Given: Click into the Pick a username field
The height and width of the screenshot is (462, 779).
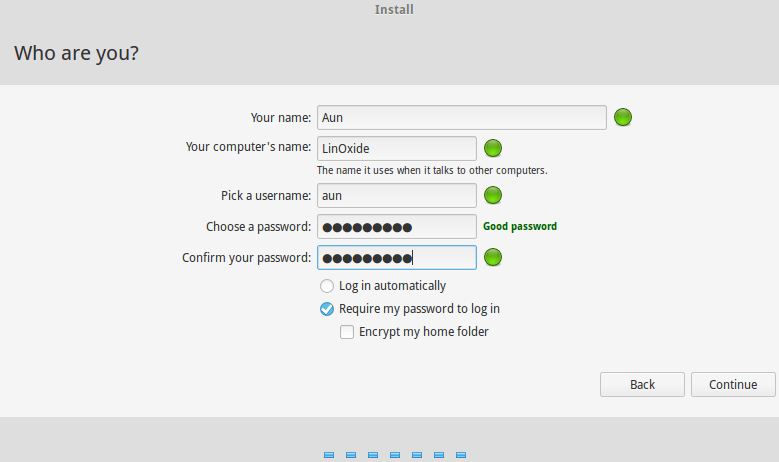Looking at the screenshot, I should (x=396, y=196).
